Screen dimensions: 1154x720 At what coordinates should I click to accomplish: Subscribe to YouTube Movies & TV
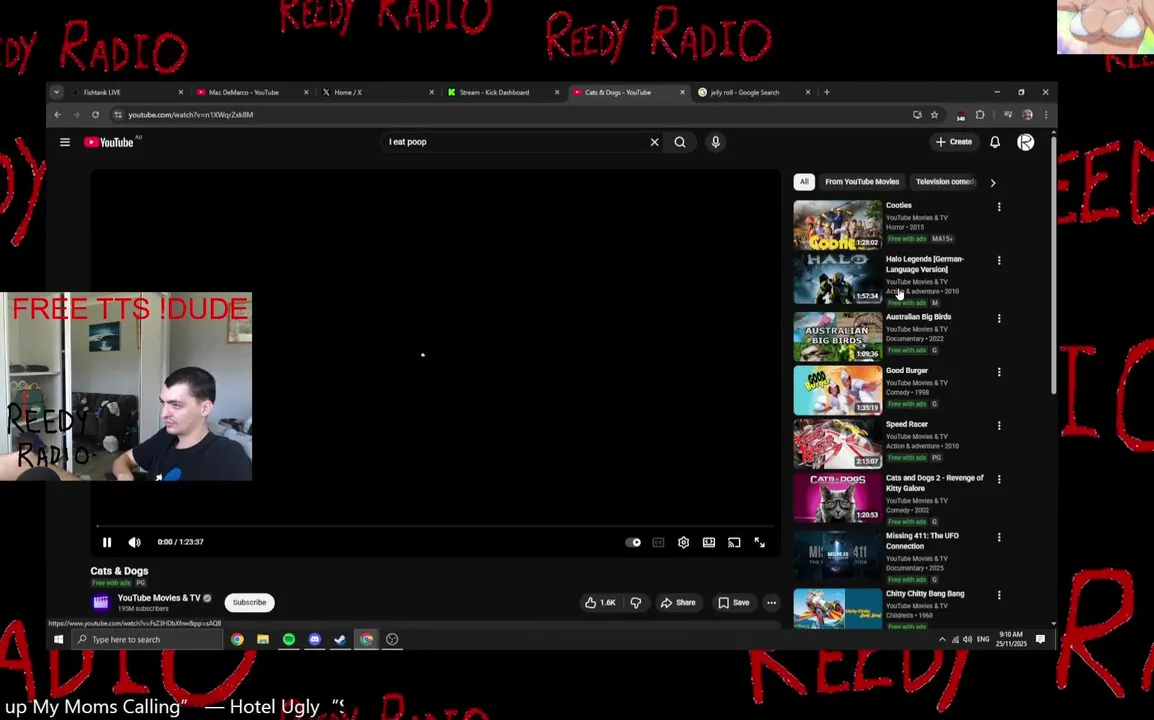(x=249, y=602)
